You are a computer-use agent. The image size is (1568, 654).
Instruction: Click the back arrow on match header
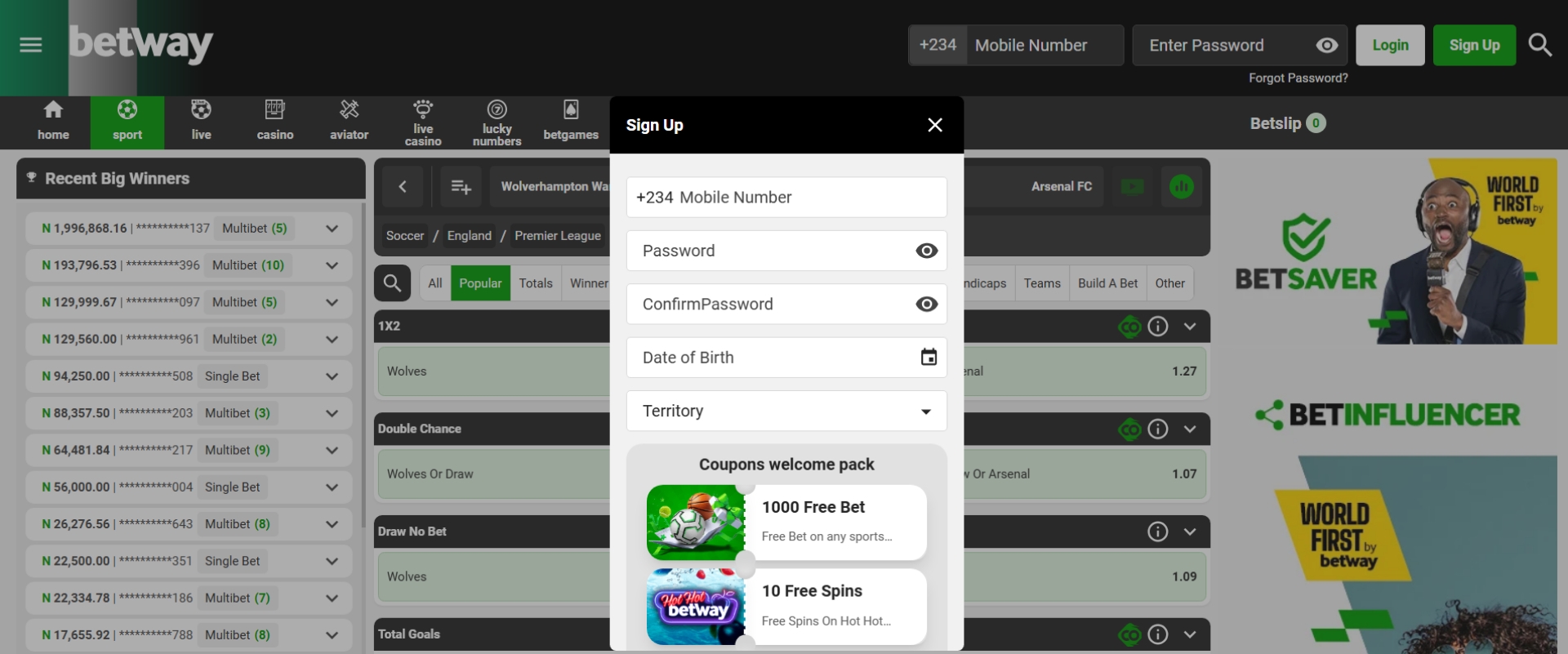tap(403, 187)
